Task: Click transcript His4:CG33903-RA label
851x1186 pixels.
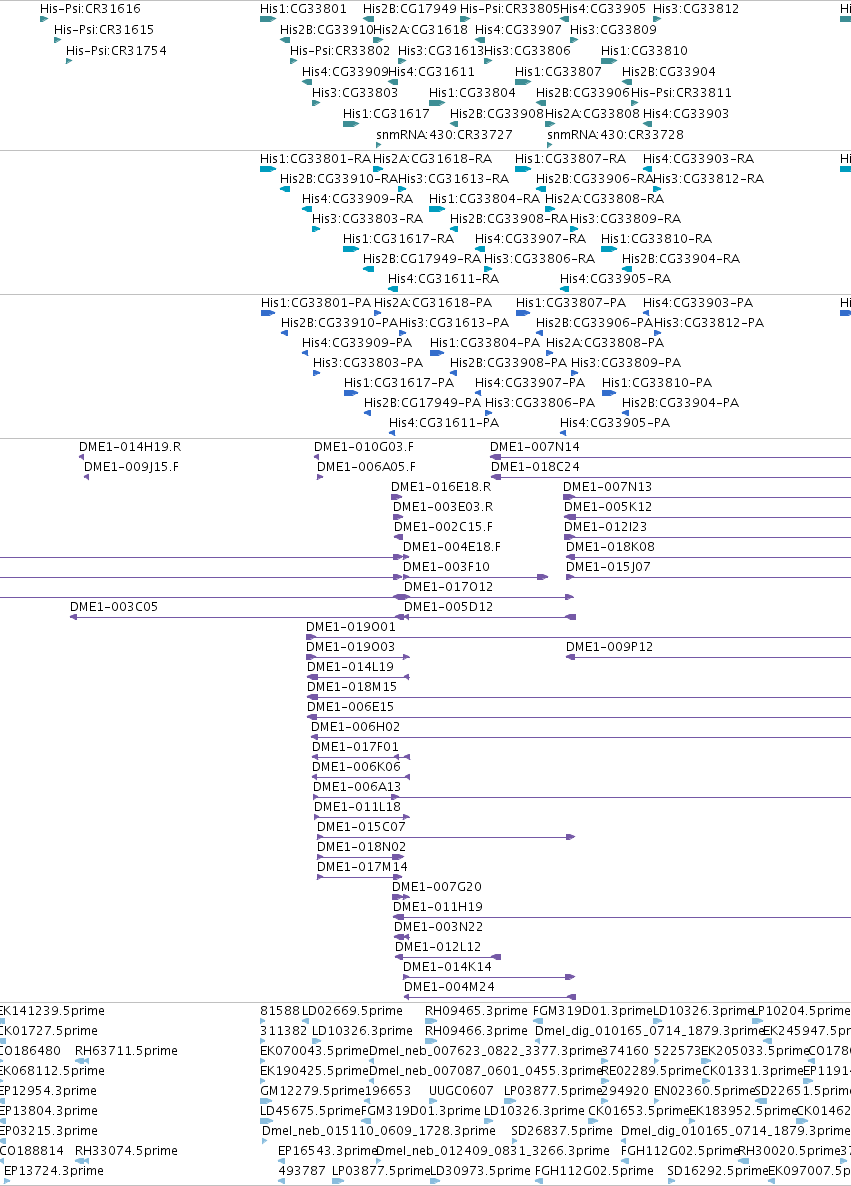Action: click(698, 159)
